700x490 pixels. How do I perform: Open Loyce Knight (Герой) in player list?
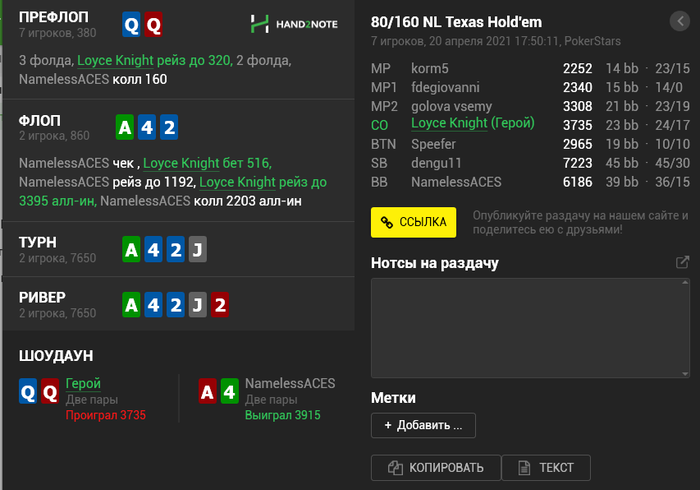pyautogui.click(x=472, y=123)
